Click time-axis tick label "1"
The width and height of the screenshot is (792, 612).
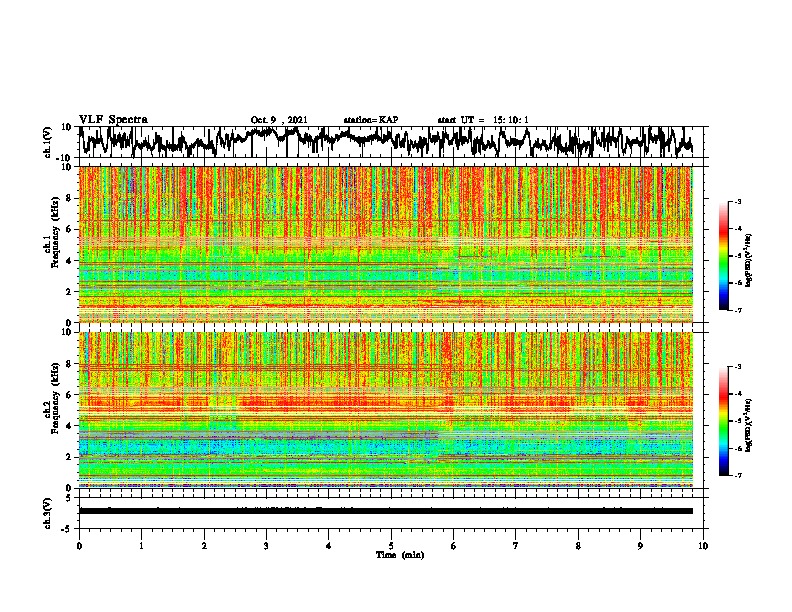[141, 546]
